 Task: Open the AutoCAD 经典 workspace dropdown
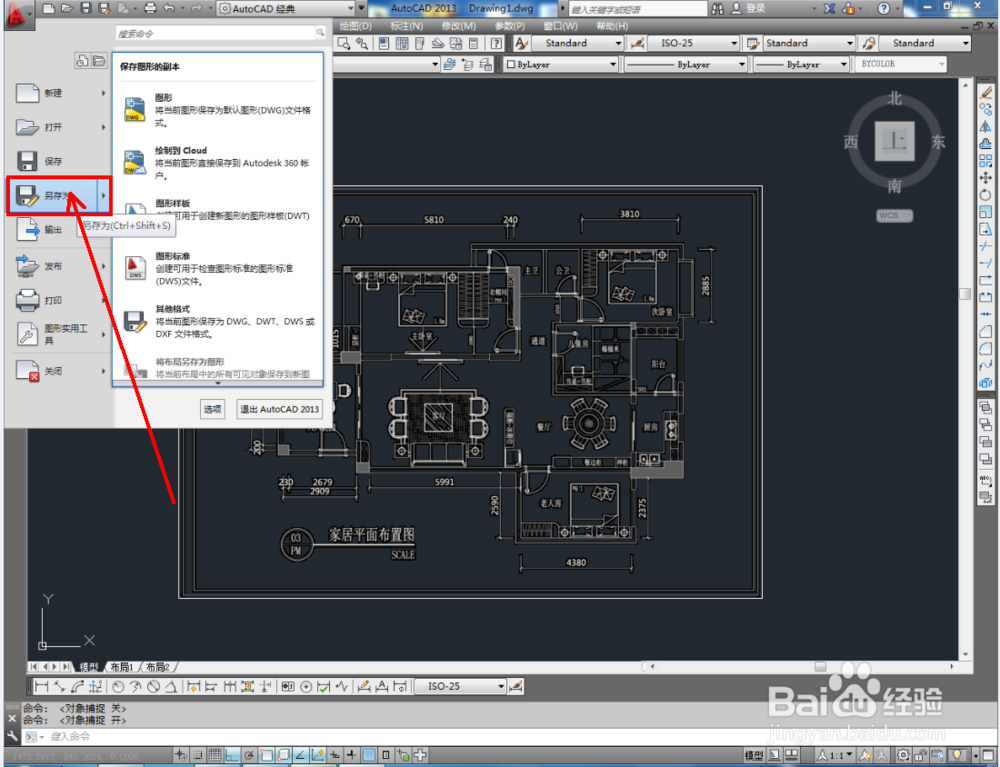[x=286, y=8]
